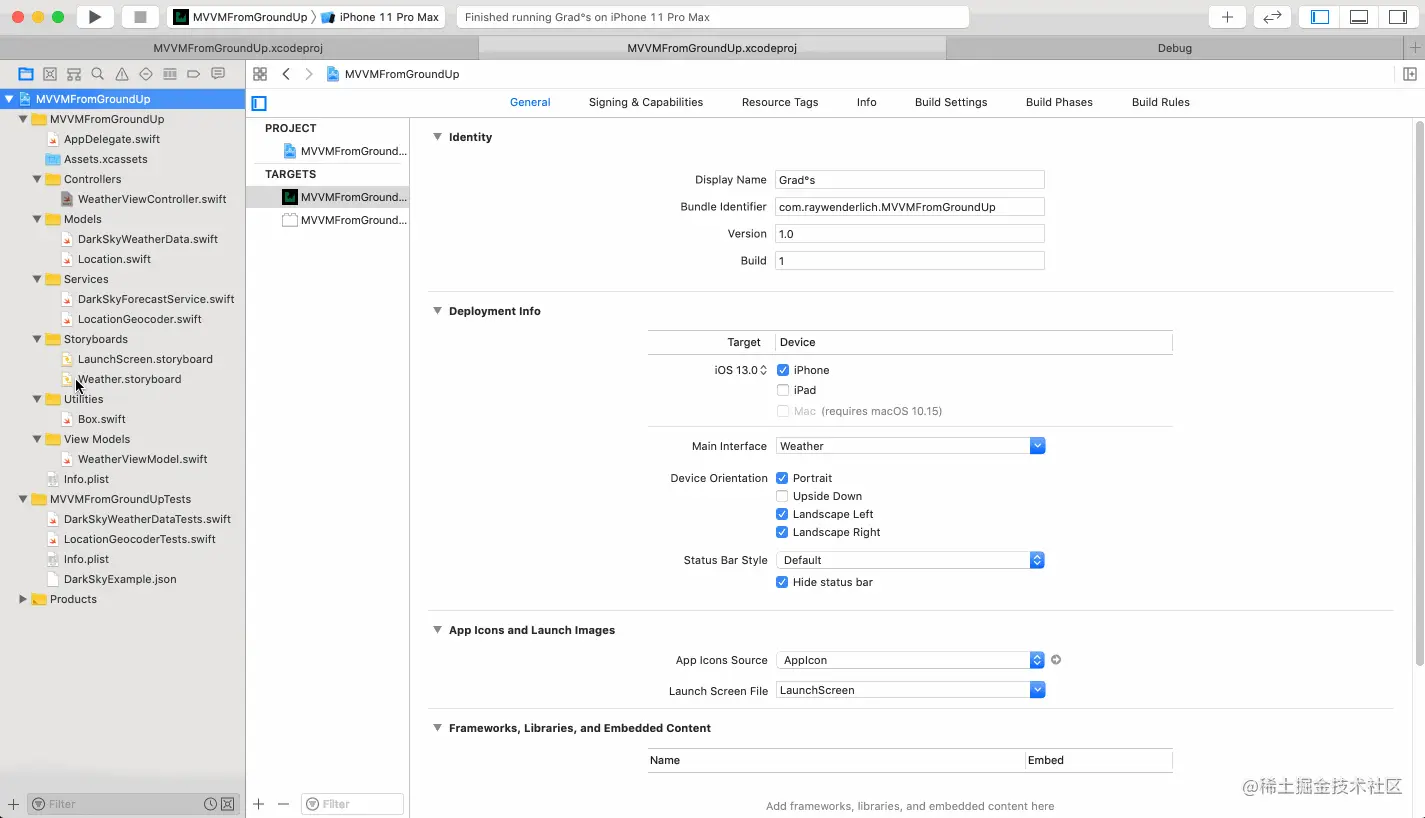
Task: Open the Build Rules tab
Action: (x=1160, y=102)
